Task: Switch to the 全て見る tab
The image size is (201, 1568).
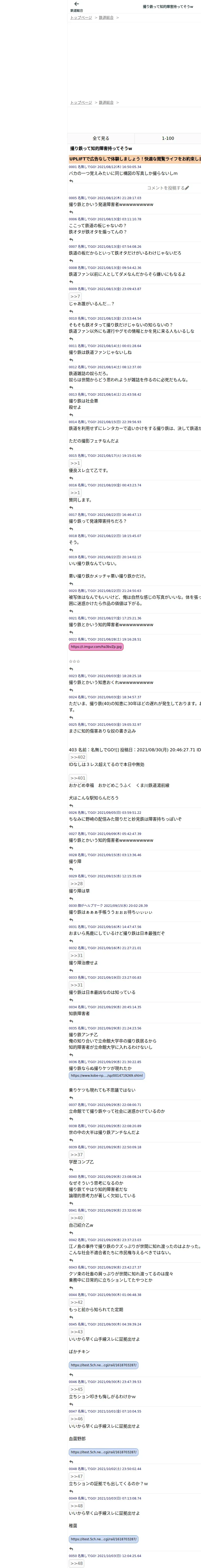Action: 101,138
